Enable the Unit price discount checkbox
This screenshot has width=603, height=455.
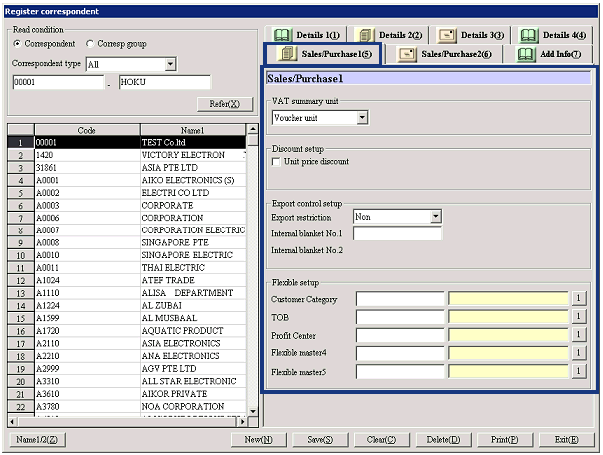point(277,161)
